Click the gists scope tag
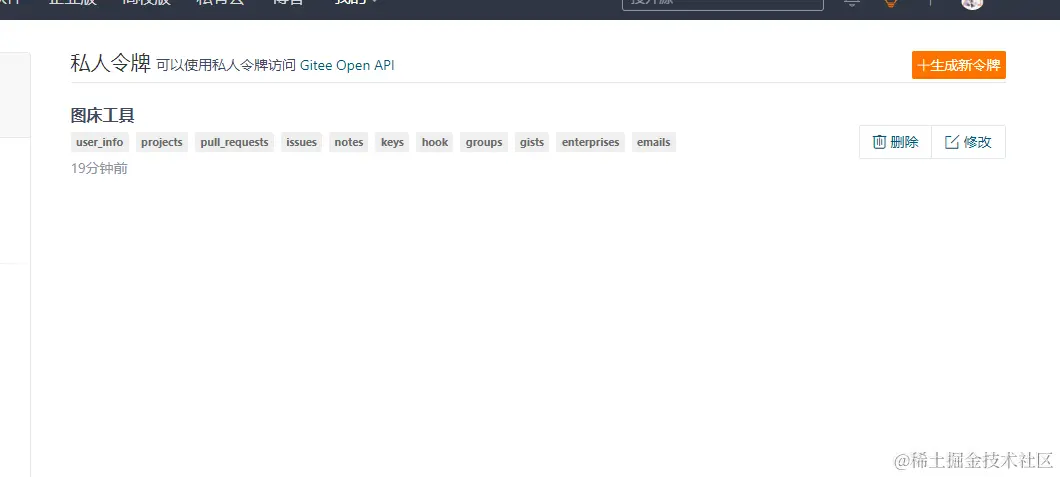Image resolution: width=1060 pixels, height=477 pixels. (x=532, y=142)
